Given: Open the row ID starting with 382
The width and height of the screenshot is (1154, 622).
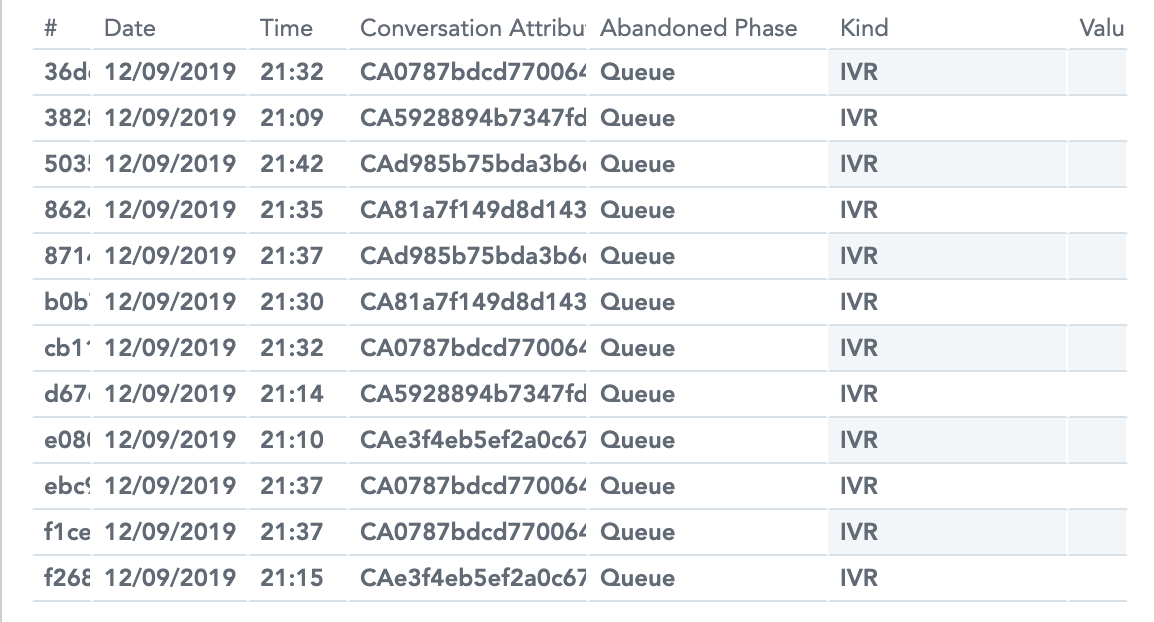Looking at the screenshot, I should 66,118.
